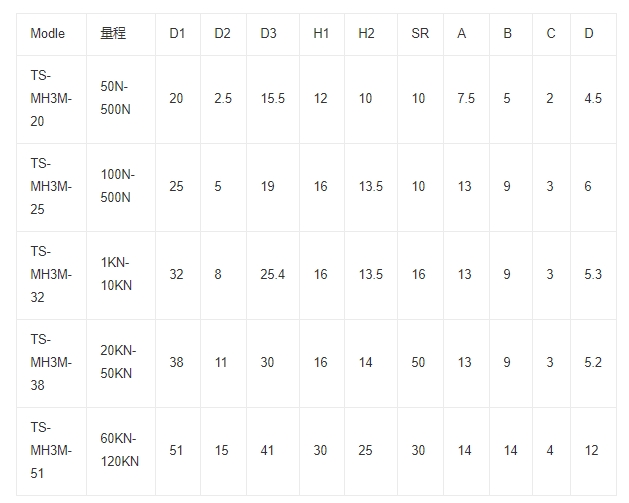Click the D1 column header
The image size is (629, 503).
point(177,34)
